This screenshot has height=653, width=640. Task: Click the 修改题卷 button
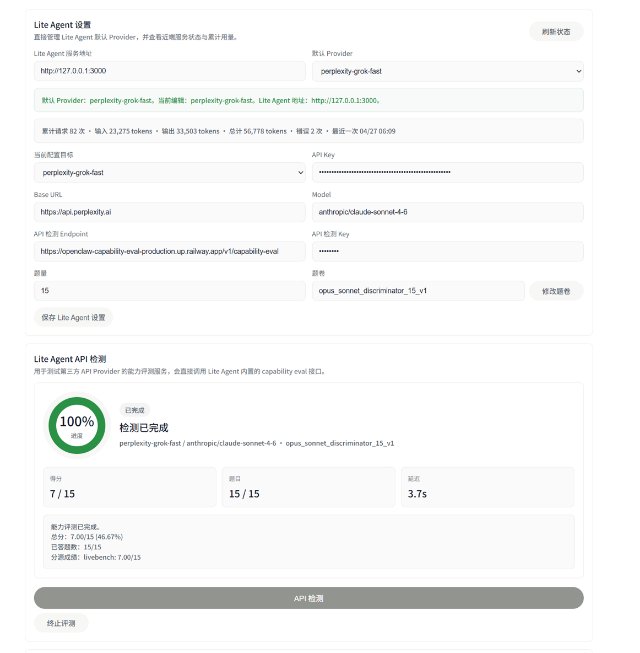pos(556,291)
